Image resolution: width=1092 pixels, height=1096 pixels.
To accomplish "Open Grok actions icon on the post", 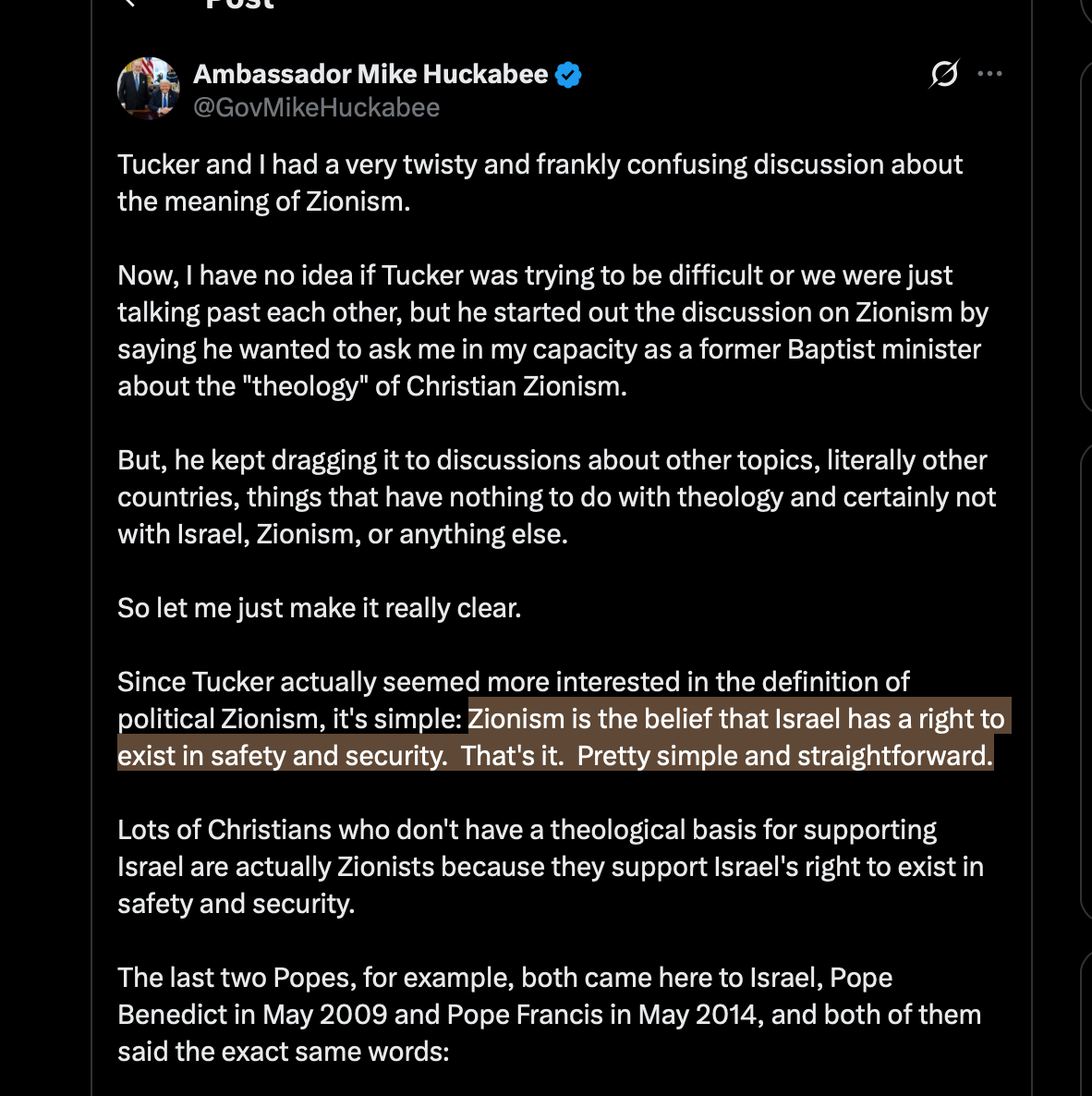I will pos(944,73).
